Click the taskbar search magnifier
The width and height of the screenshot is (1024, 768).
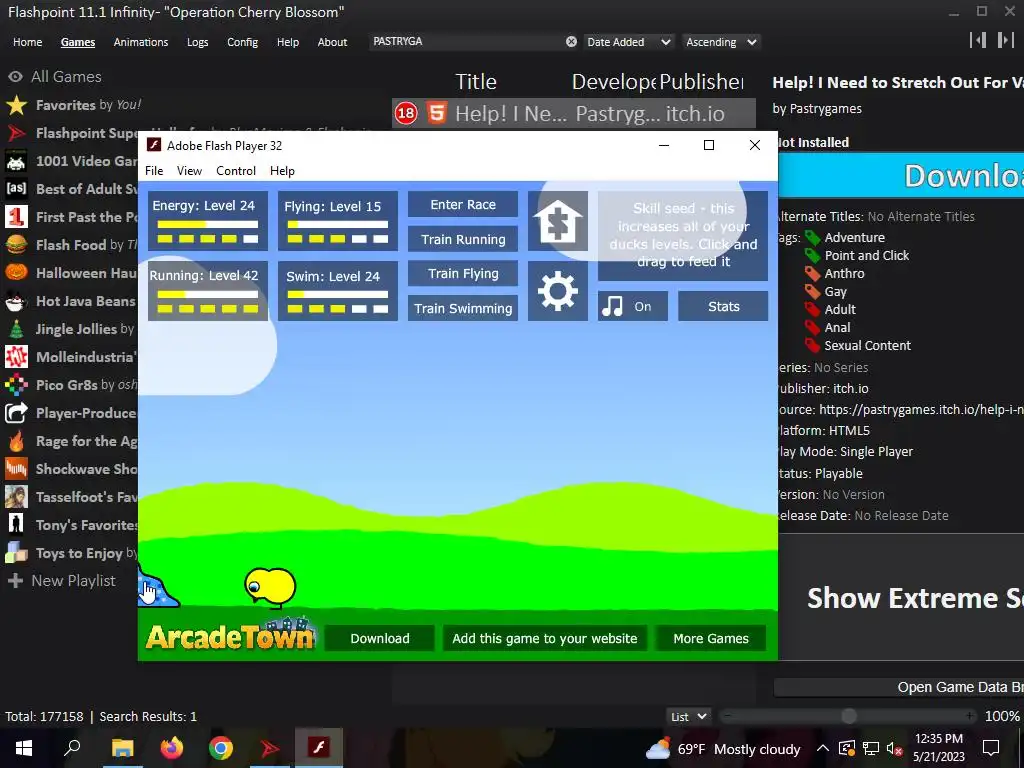point(72,748)
